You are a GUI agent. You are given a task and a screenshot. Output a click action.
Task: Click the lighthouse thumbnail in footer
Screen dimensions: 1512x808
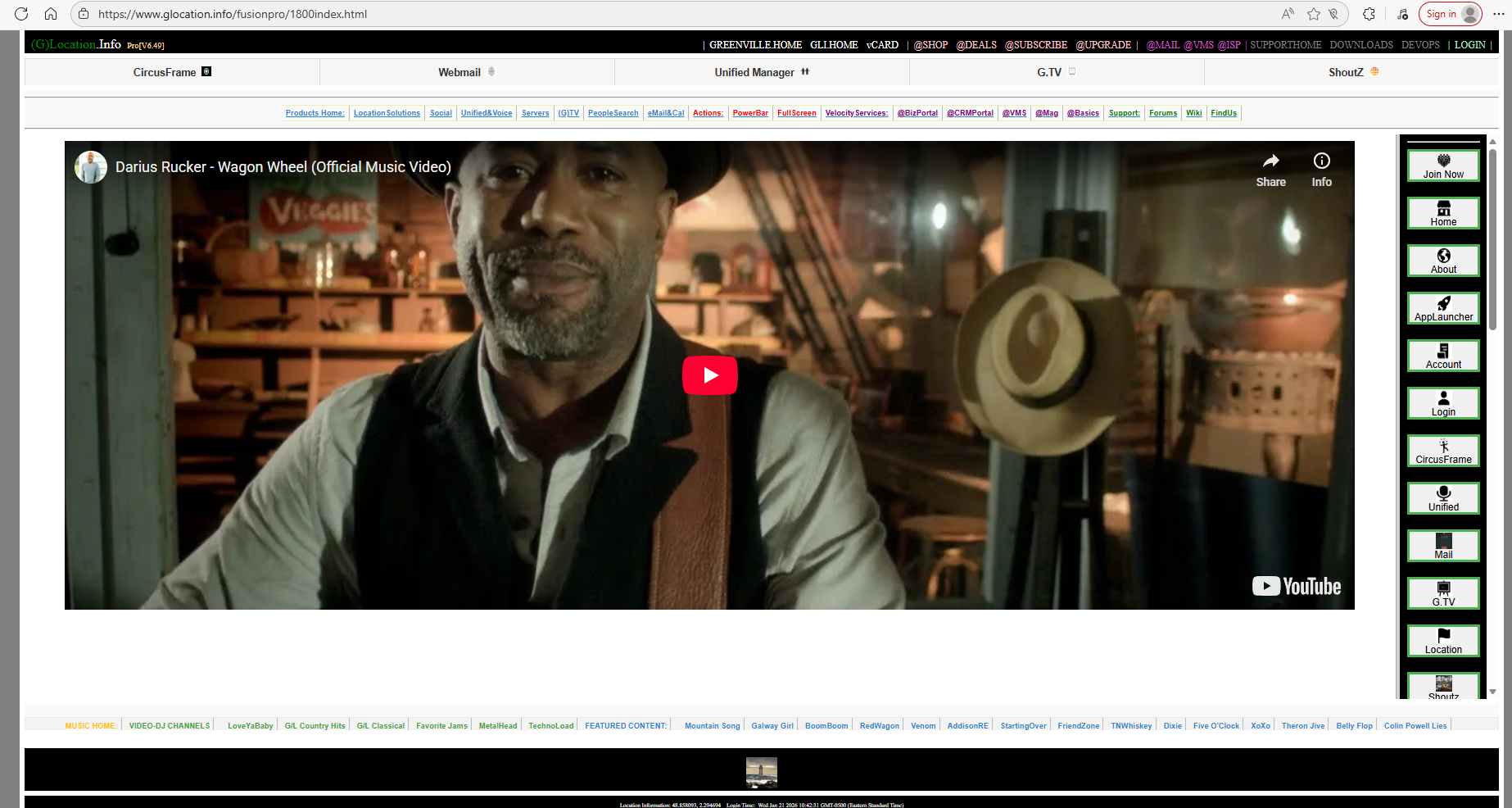(761, 772)
